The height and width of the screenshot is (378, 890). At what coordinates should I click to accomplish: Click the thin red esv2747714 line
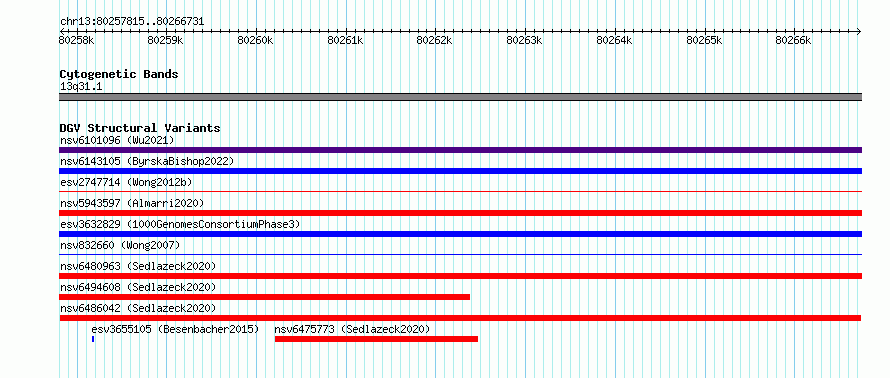[x=460, y=192]
